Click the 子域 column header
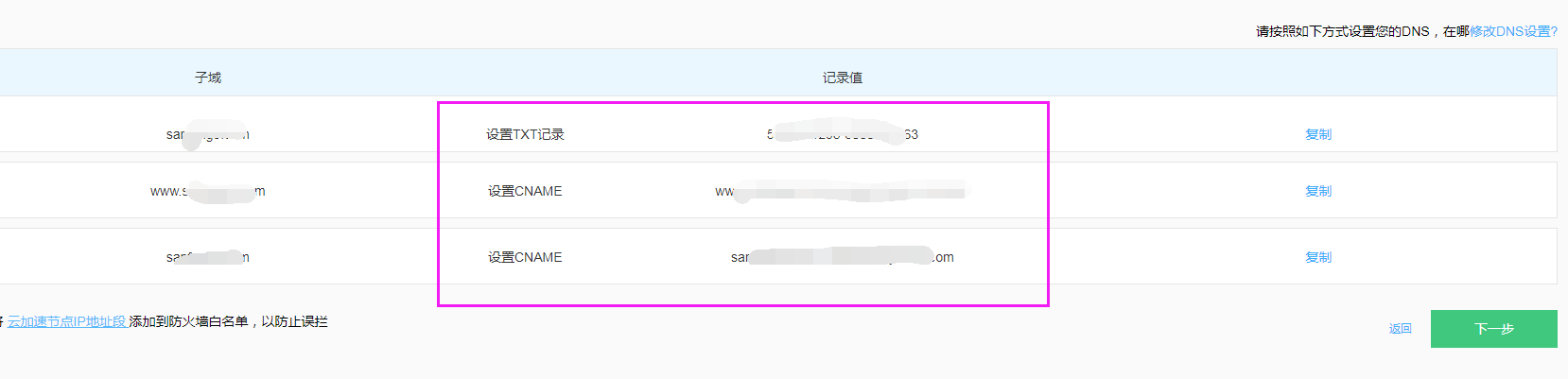Viewport: 1568px width, 379px height. (x=208, y=78)
